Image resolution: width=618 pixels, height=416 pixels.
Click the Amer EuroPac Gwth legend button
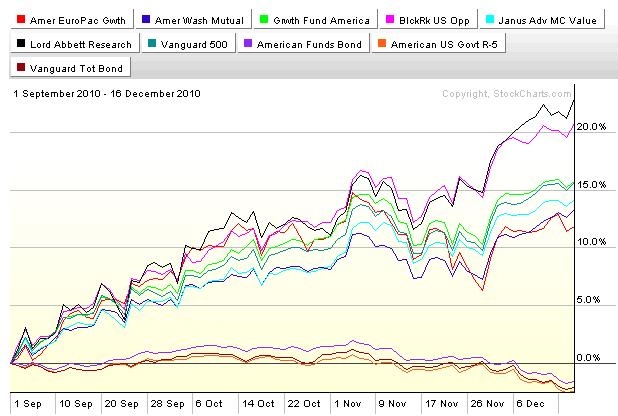pos(72,20)
